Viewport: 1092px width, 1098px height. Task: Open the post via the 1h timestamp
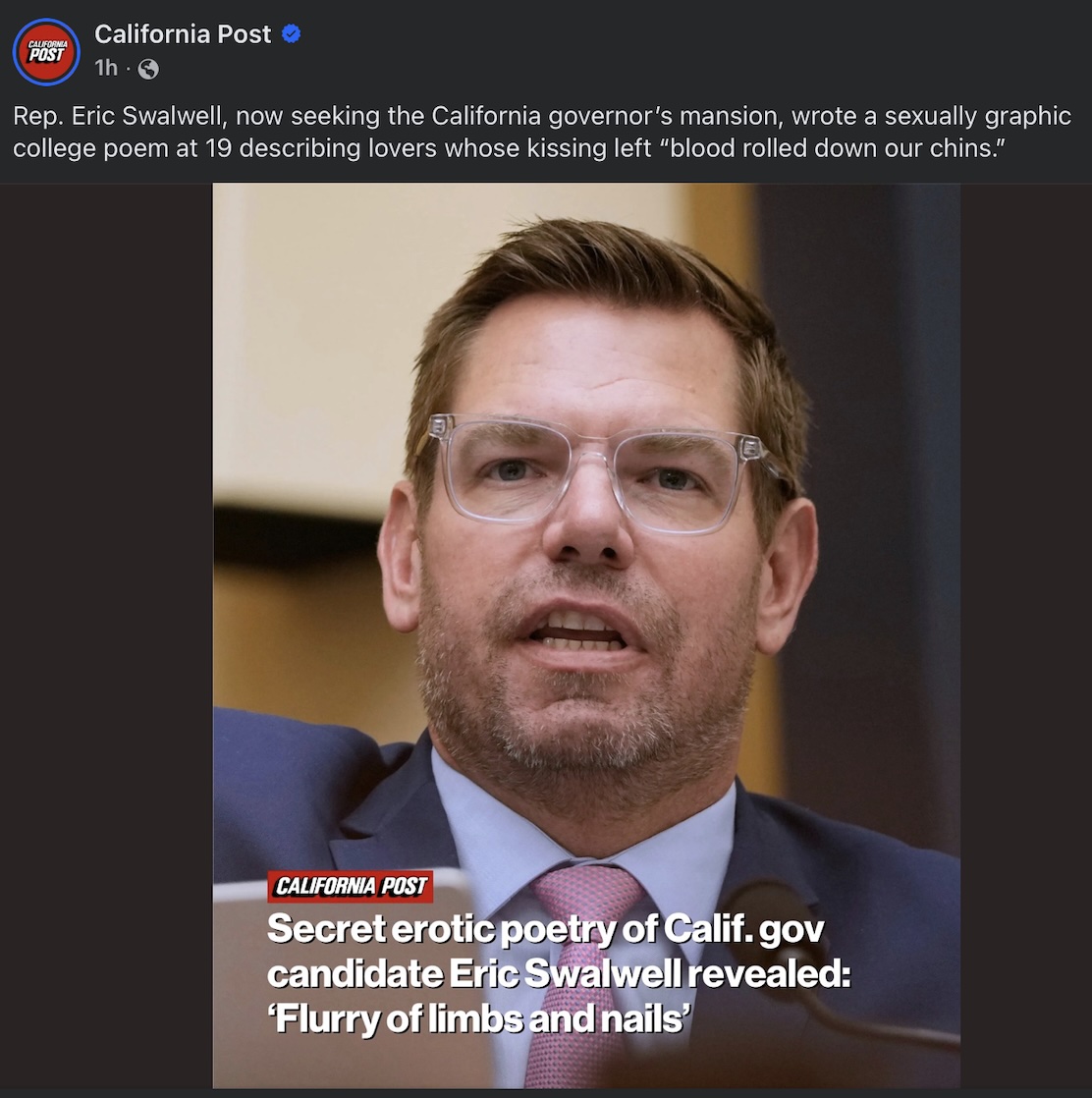pyautogui.click(x=106, y=68)
